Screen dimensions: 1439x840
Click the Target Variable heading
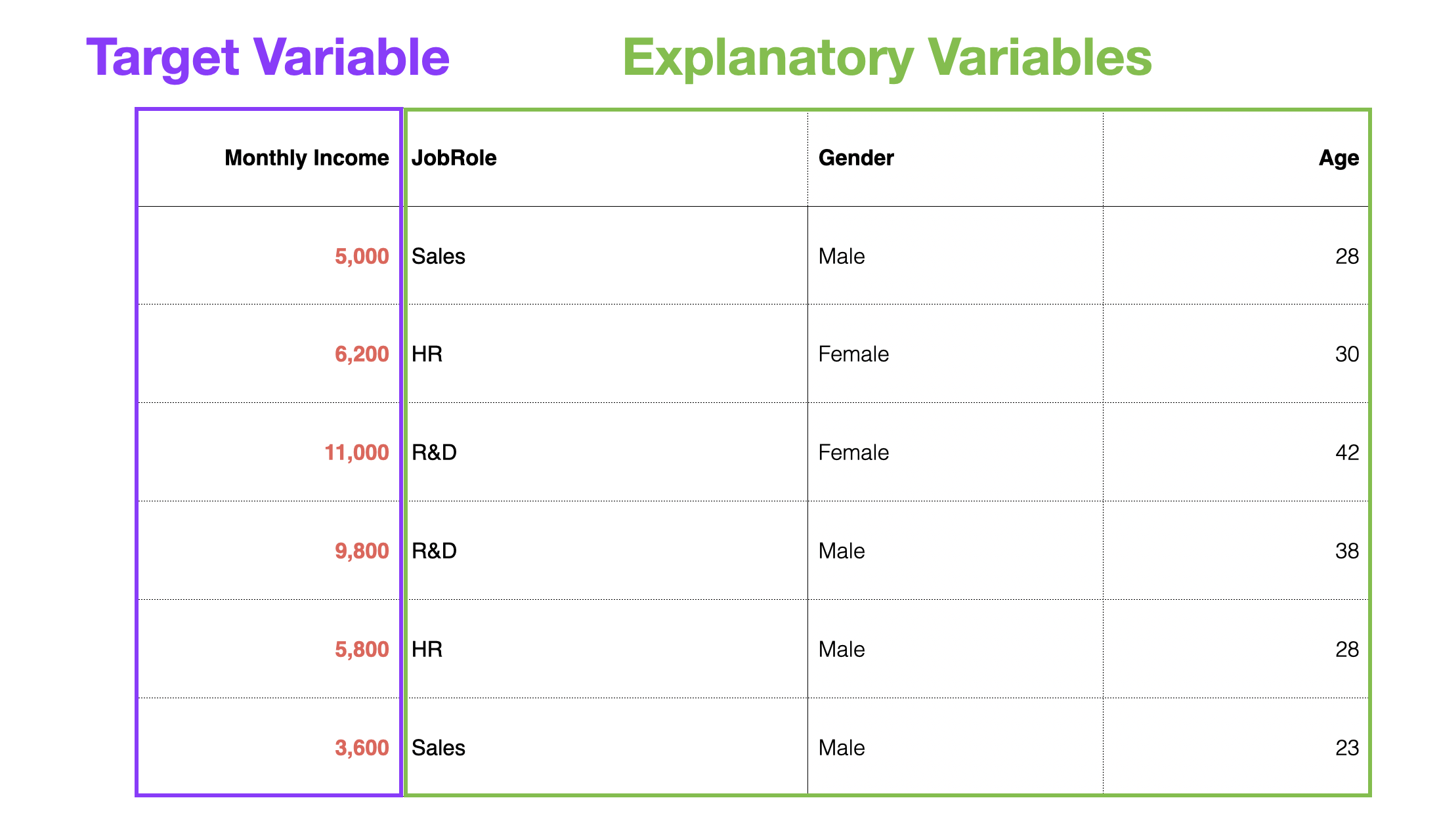[268, 58]
